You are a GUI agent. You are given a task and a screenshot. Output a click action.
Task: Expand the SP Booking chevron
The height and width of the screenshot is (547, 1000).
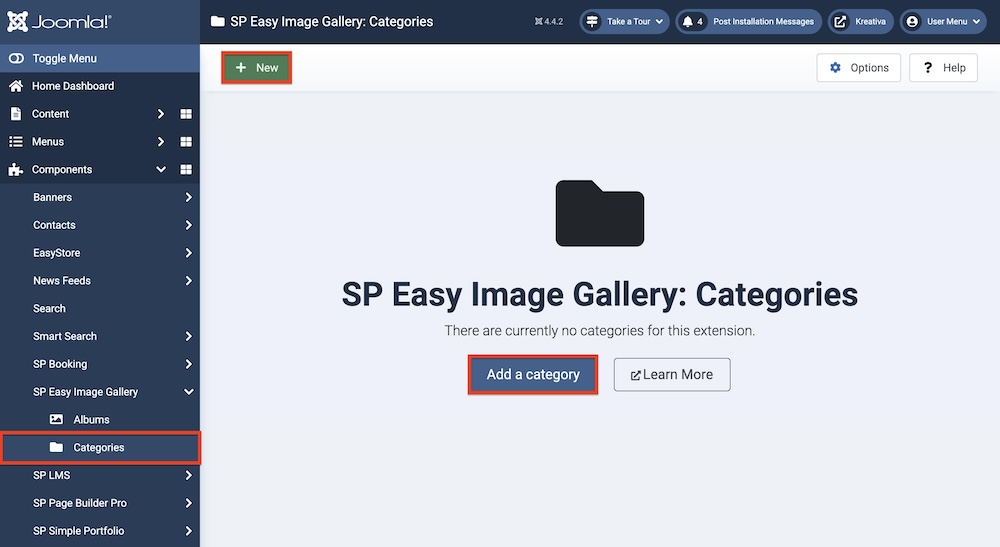point(188,364)
